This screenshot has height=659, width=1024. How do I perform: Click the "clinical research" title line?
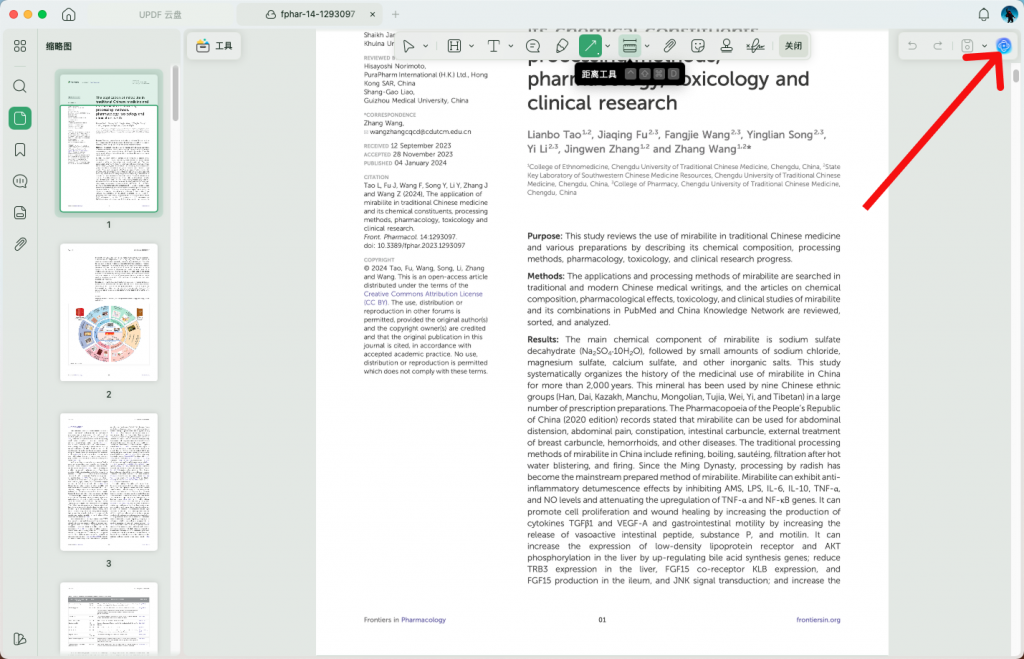(602, 103)
